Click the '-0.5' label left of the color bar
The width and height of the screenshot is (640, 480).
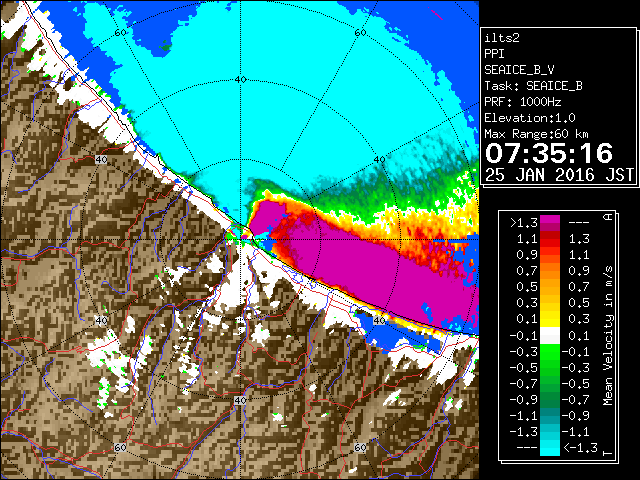(524, 368)
